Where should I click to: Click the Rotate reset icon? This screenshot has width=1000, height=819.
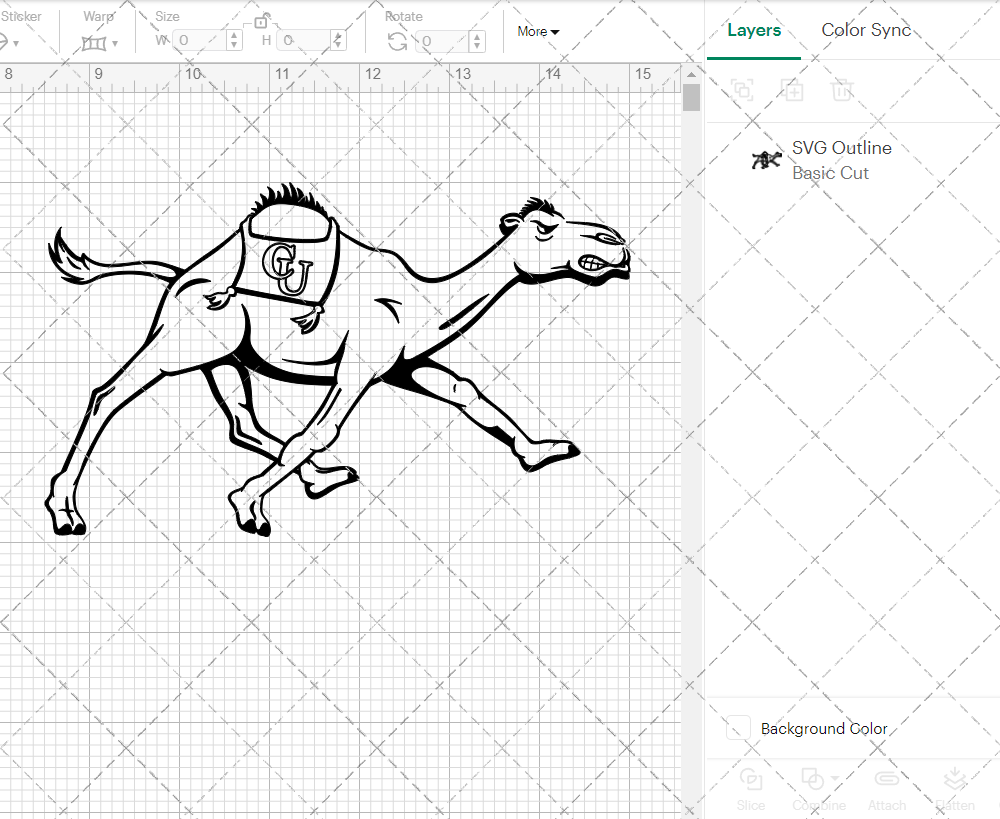tap(399, 41)
